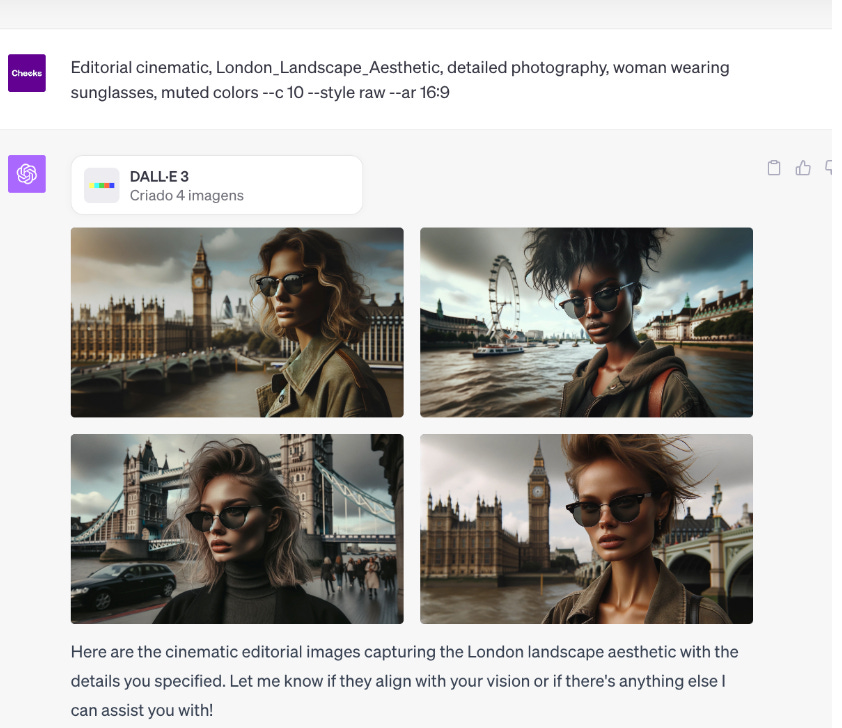Open the Tower Bridge woman image
This screenshot has width=842, height=728.
[x=237, y=529]
